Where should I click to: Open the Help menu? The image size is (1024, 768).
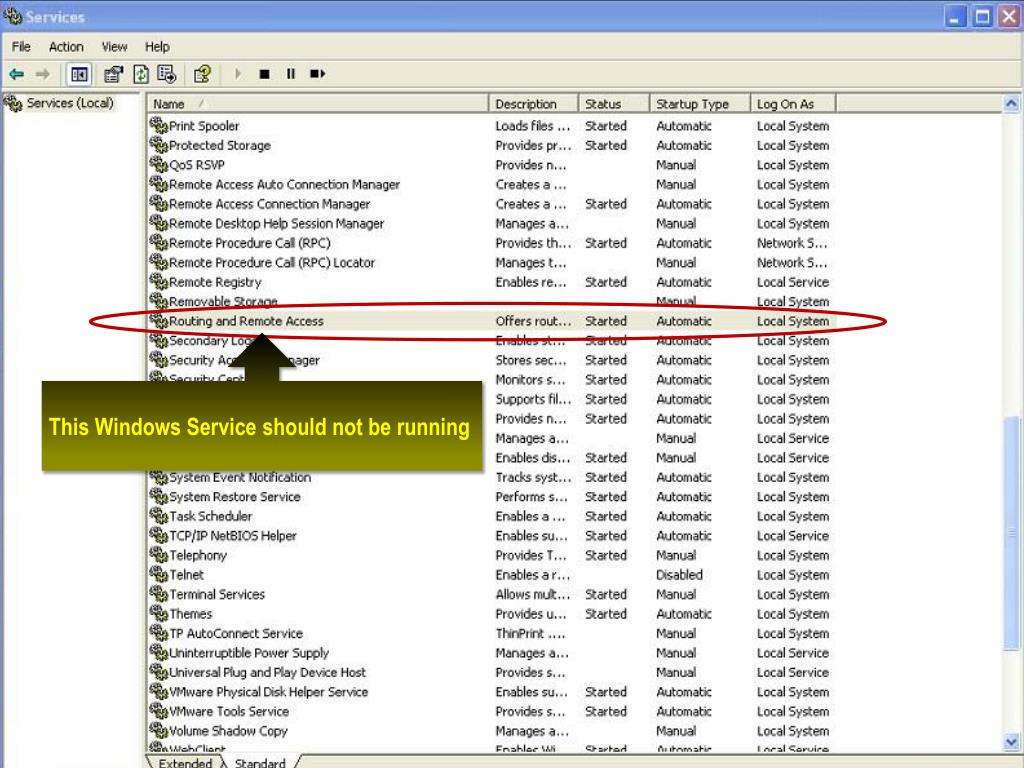point(157,47)
